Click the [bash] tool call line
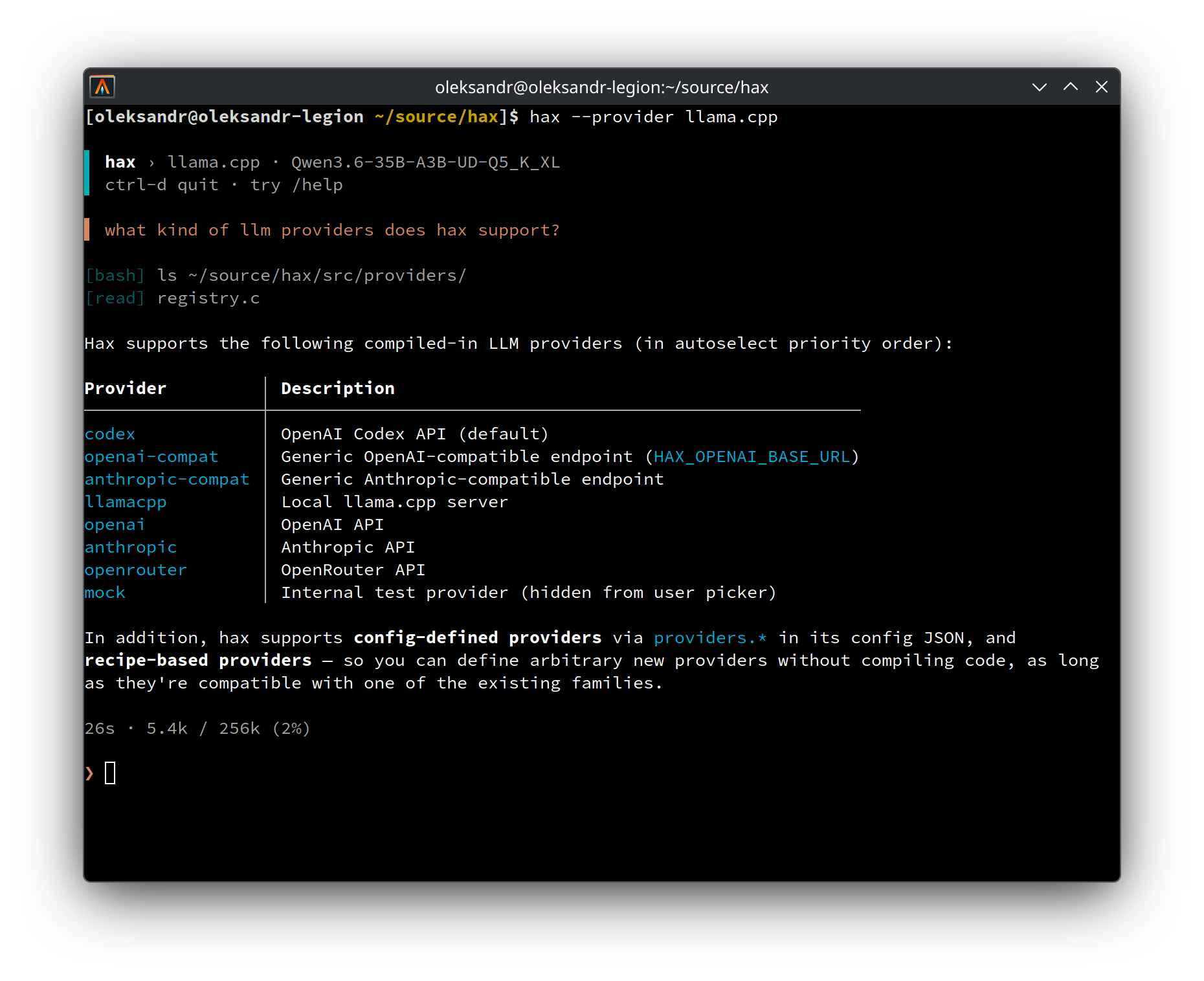Image resolution: width=1204 pixels, height=981 pixels. [276, 276]
